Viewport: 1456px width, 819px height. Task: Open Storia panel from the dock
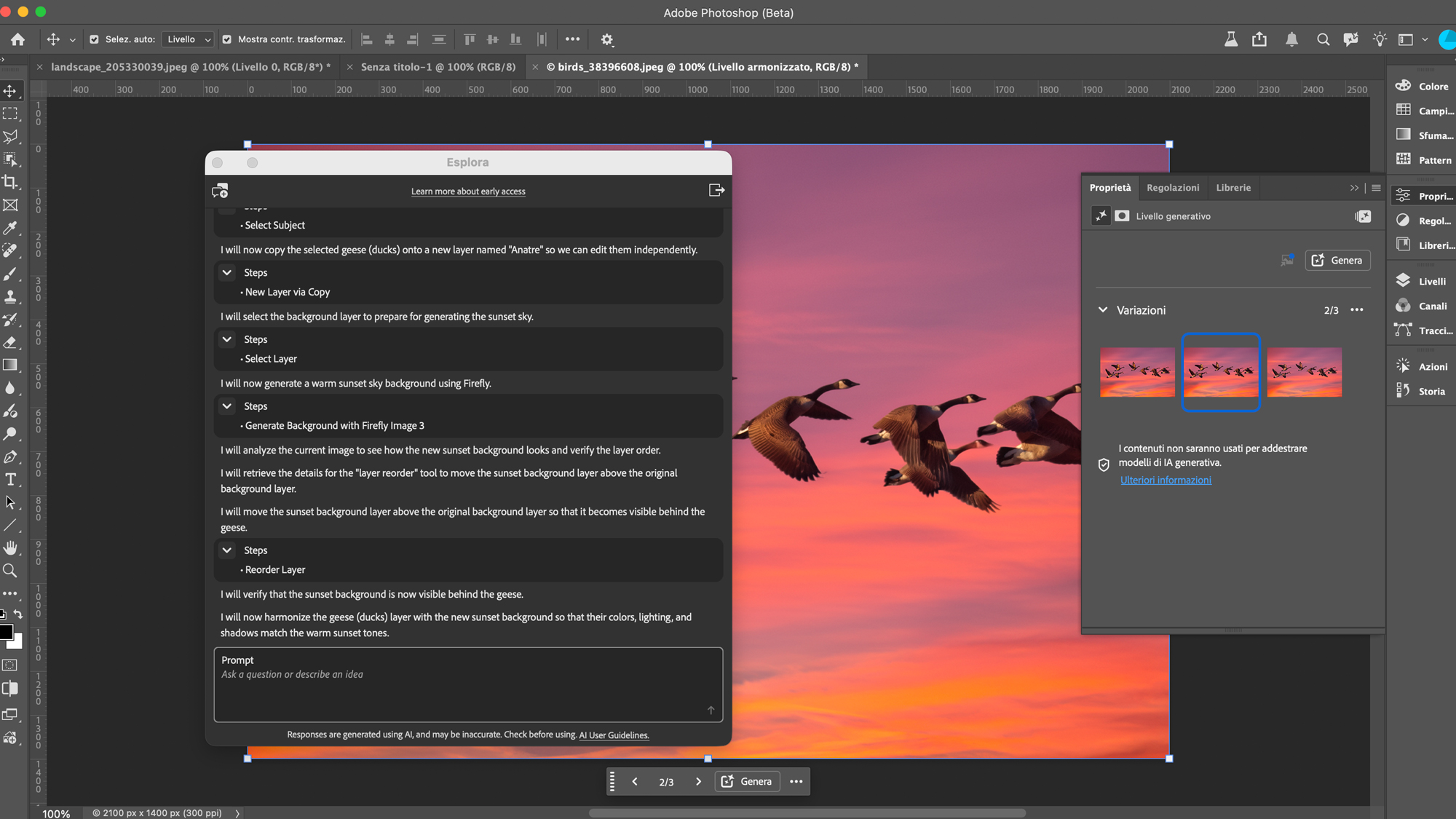[x=1421, y=391]
